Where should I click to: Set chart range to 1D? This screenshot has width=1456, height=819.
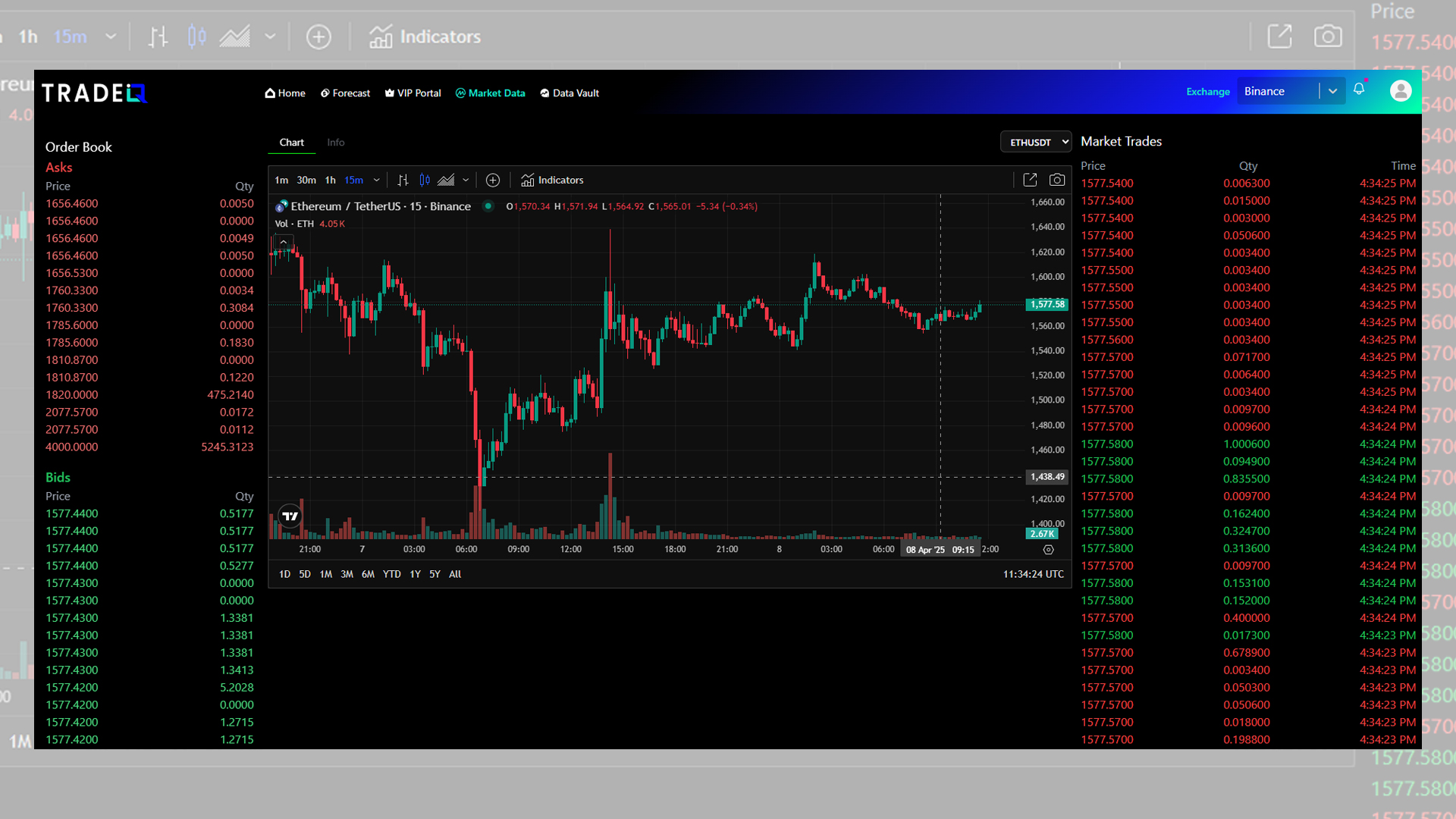284,575
